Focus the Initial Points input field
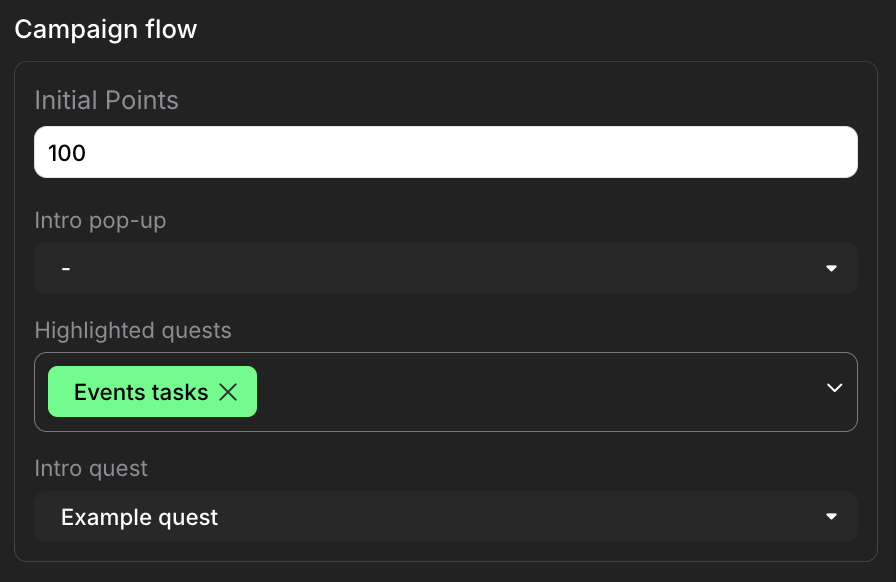This screenshot has height=582, width=896. [445, 152]
